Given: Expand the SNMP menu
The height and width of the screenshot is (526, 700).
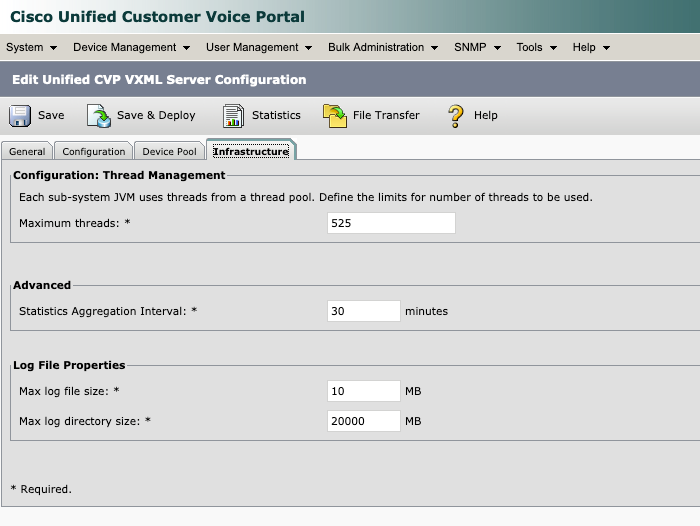Looking at the screenshot, I should tap(477, 47).
